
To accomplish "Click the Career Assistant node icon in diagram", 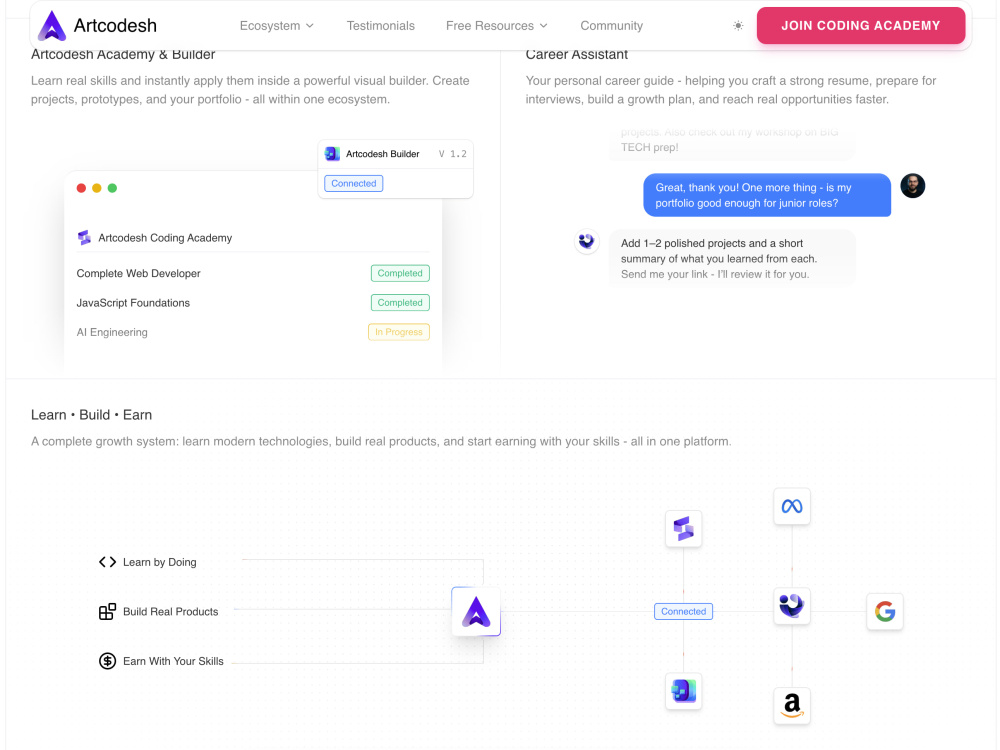I will coord(791,606).
